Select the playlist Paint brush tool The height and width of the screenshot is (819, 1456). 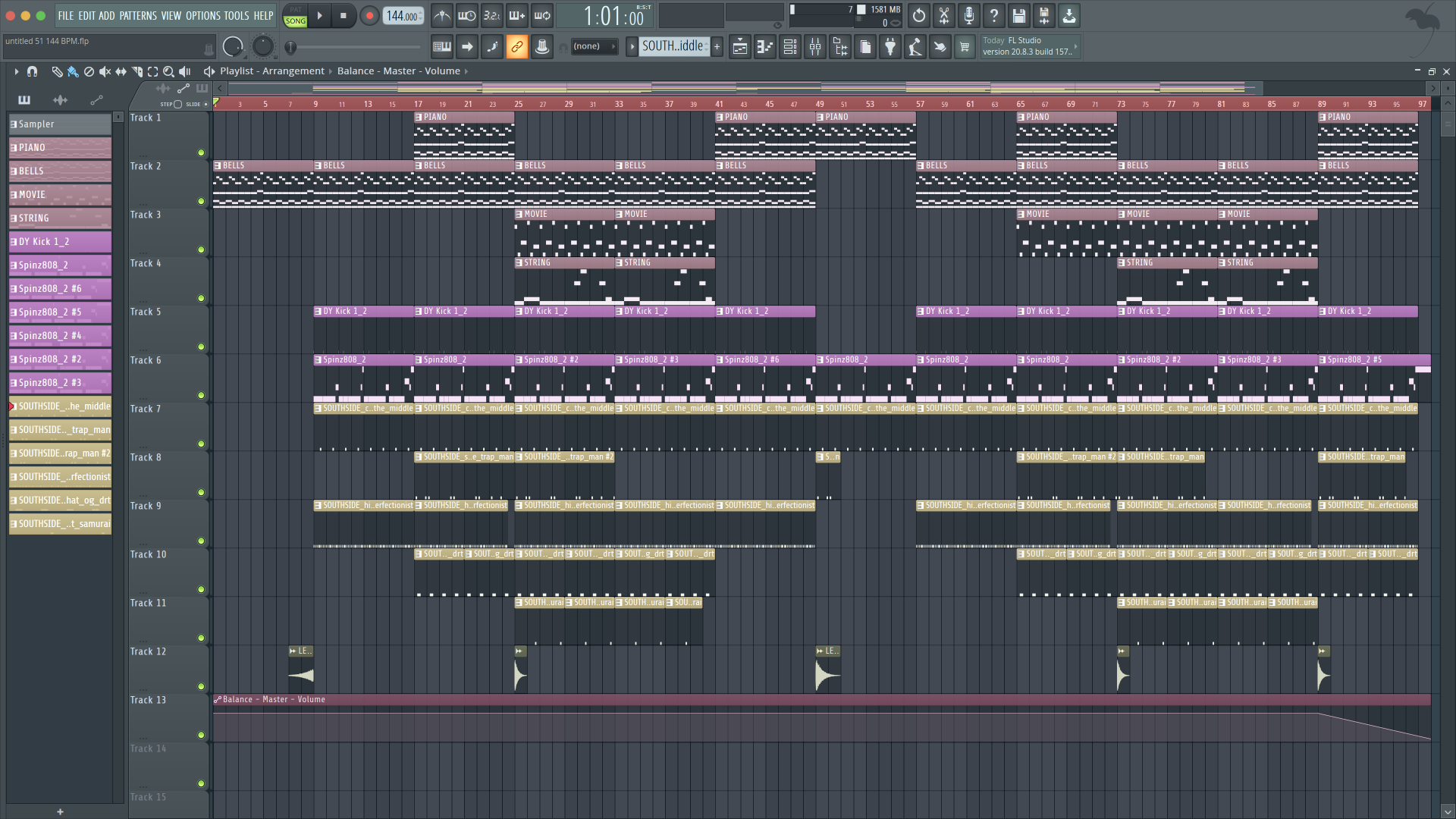coord(73,71)
